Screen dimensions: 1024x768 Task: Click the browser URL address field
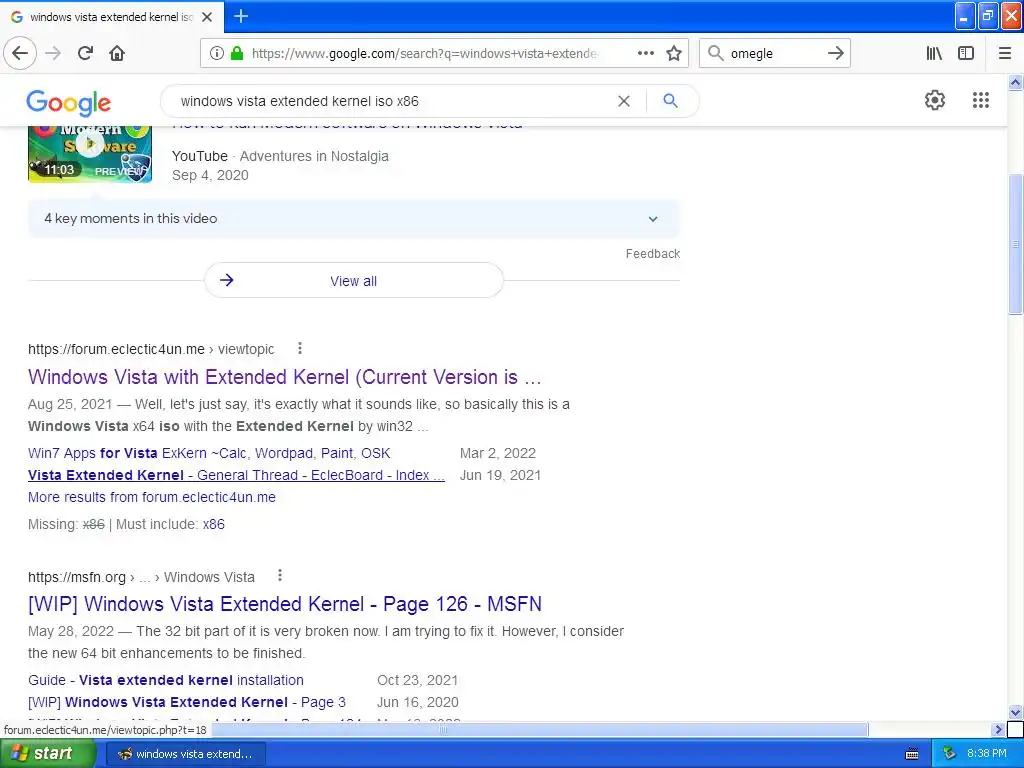[424, 54]
